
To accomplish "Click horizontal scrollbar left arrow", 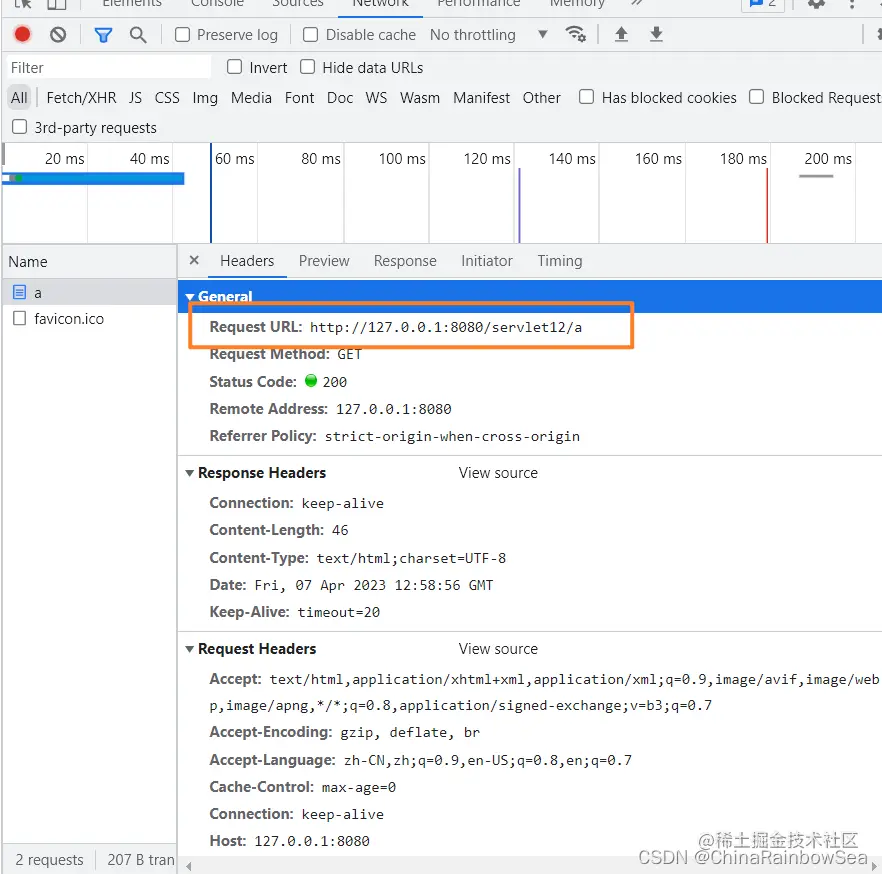I will [x=189, y=867].
